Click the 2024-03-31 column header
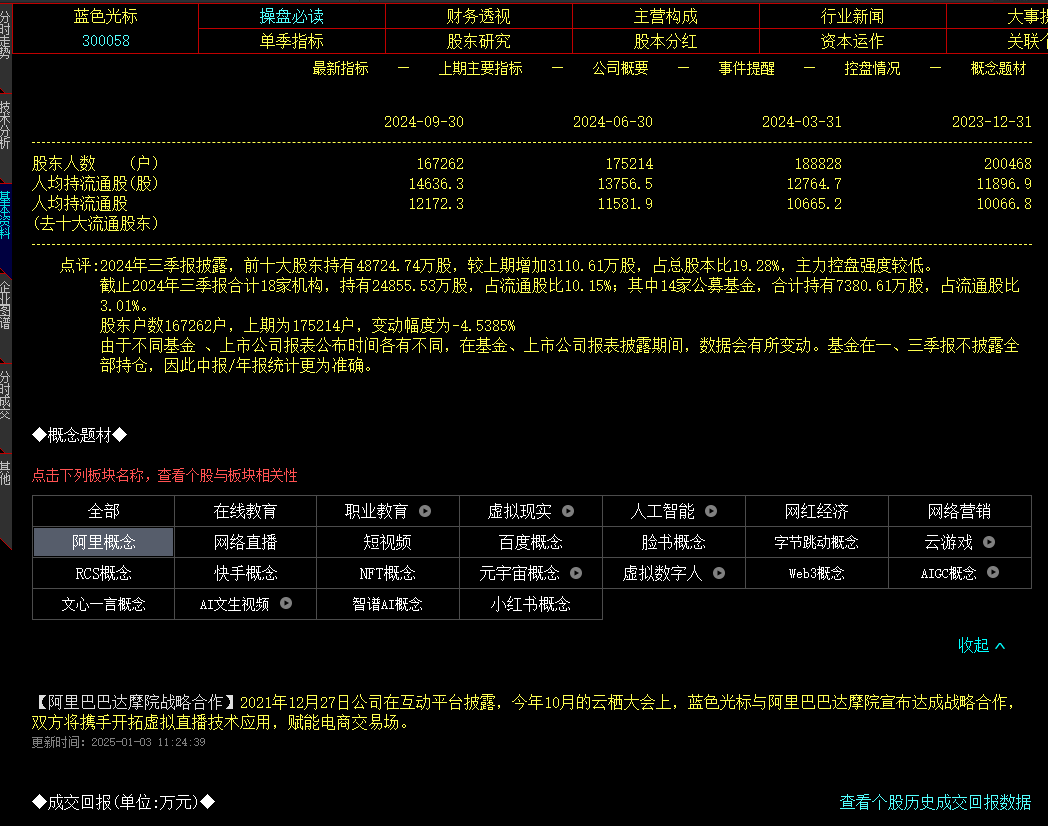This screenshot has height=826, width=1048. (x=802, y=122)
